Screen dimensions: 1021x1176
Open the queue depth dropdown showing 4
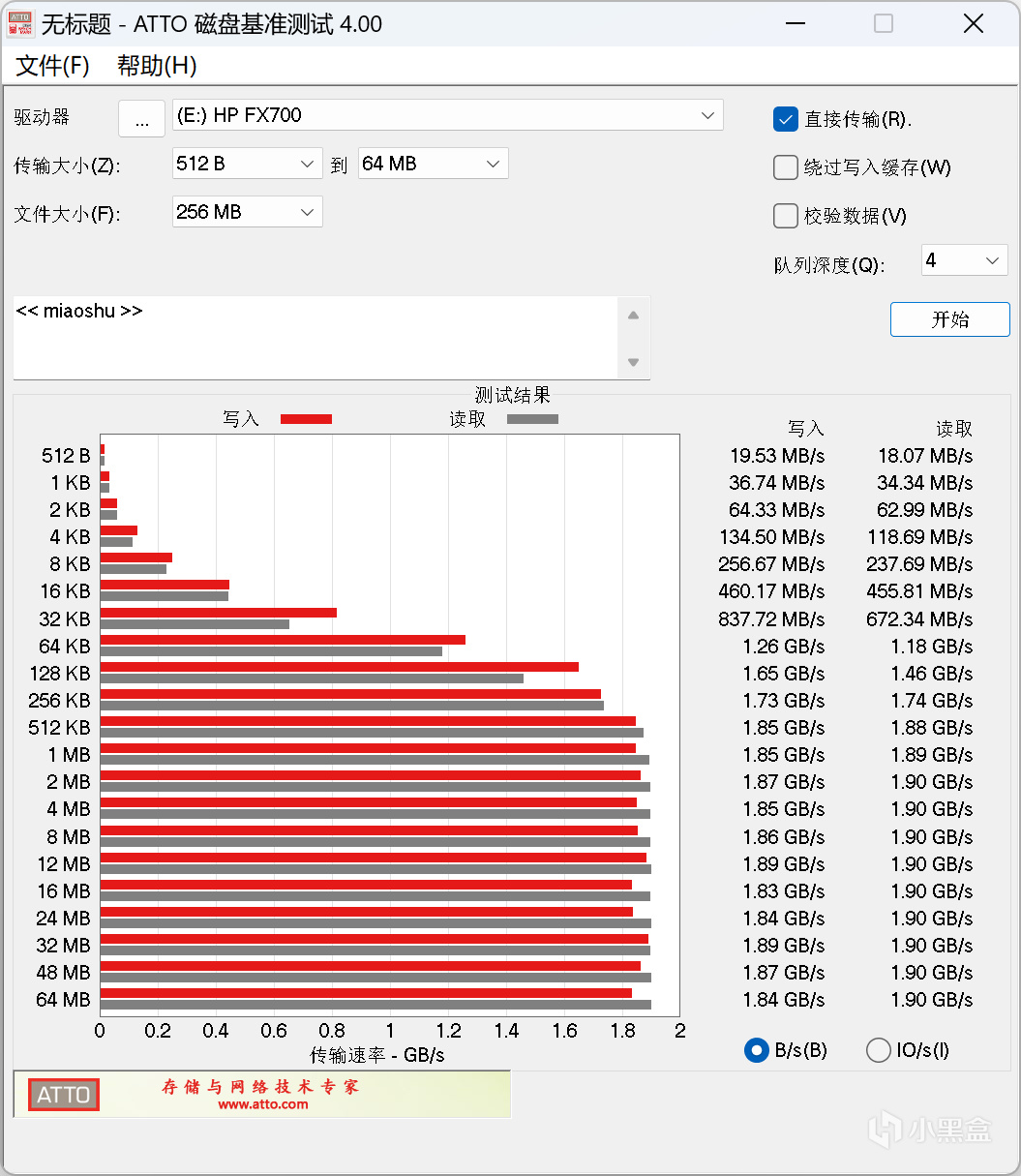point(964,260)
